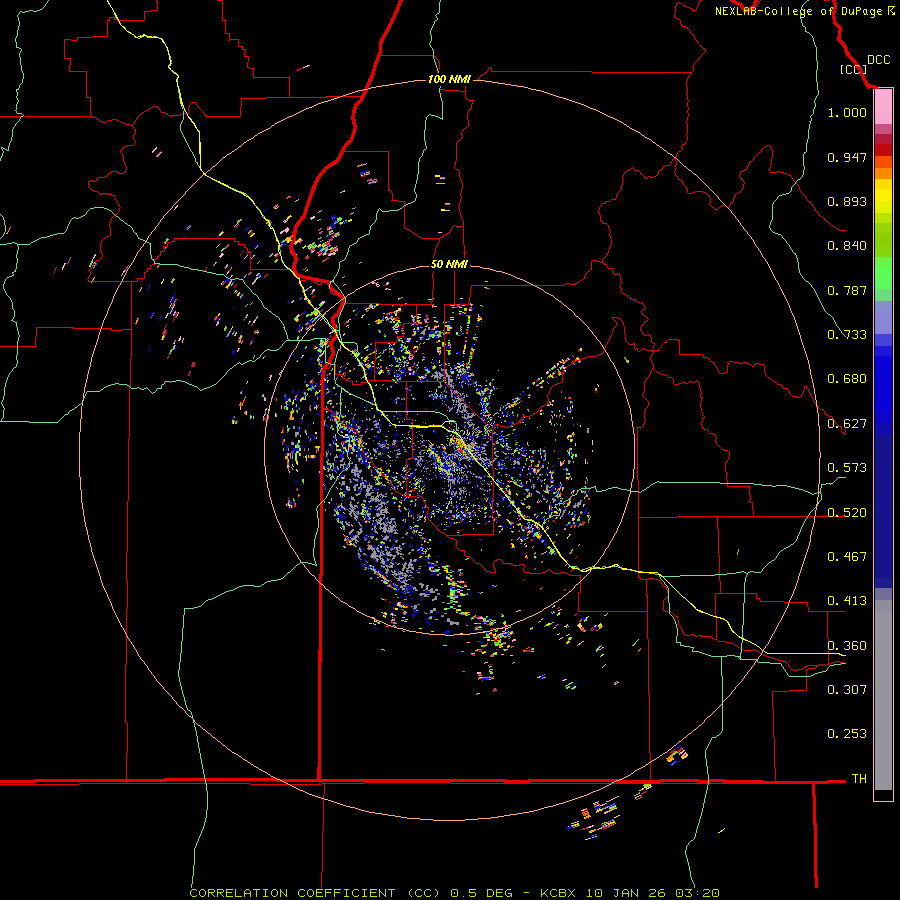
Task: Click the 0.893 scale value
Action: [847, 201]
